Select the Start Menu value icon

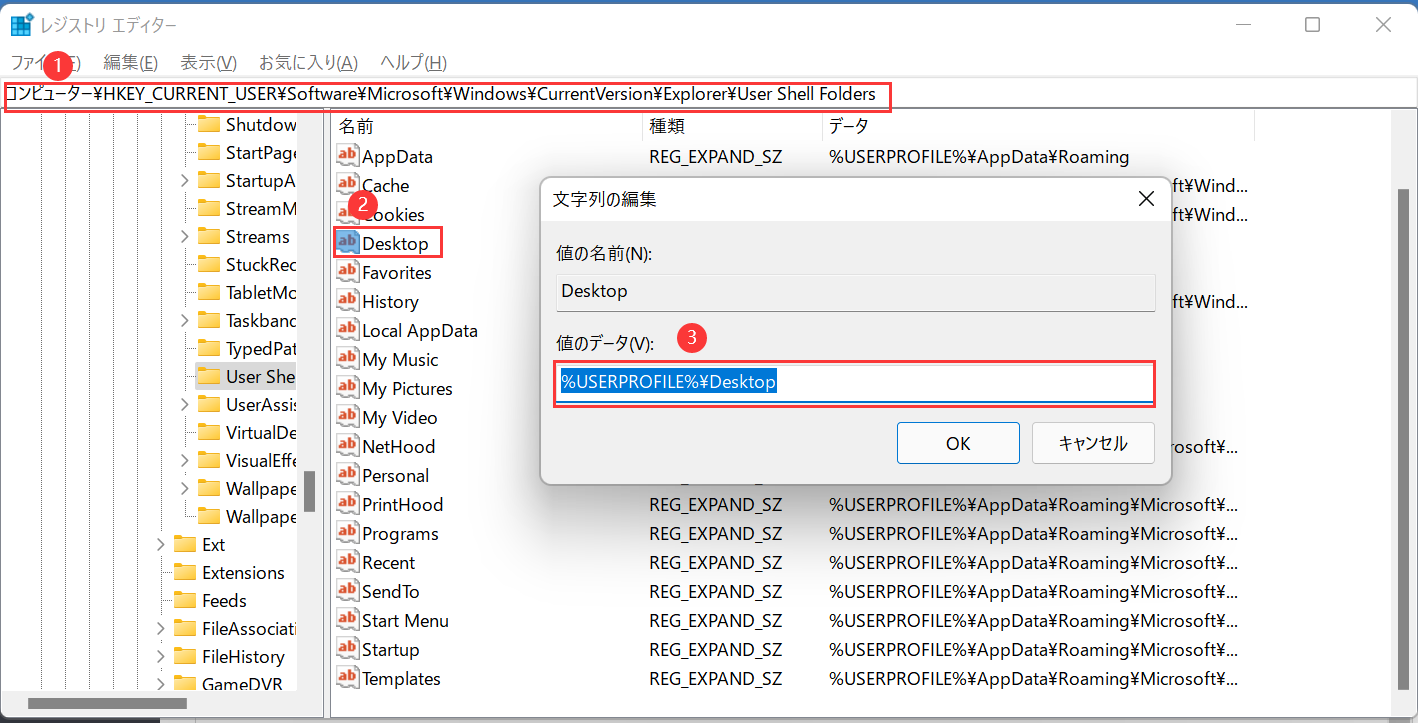(x=347, y=620)
